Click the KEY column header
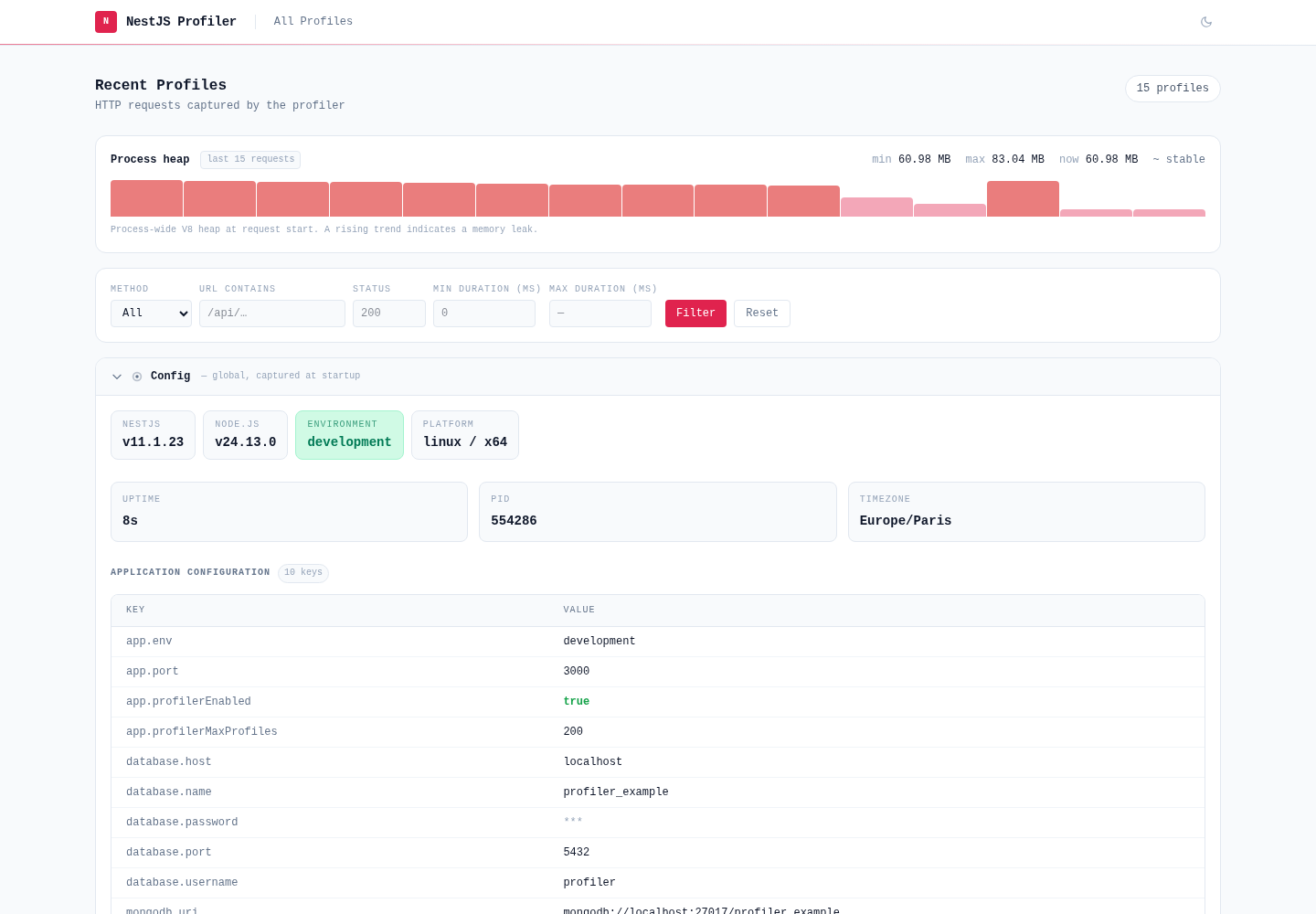1316x914 pixels. pos(135,610)
